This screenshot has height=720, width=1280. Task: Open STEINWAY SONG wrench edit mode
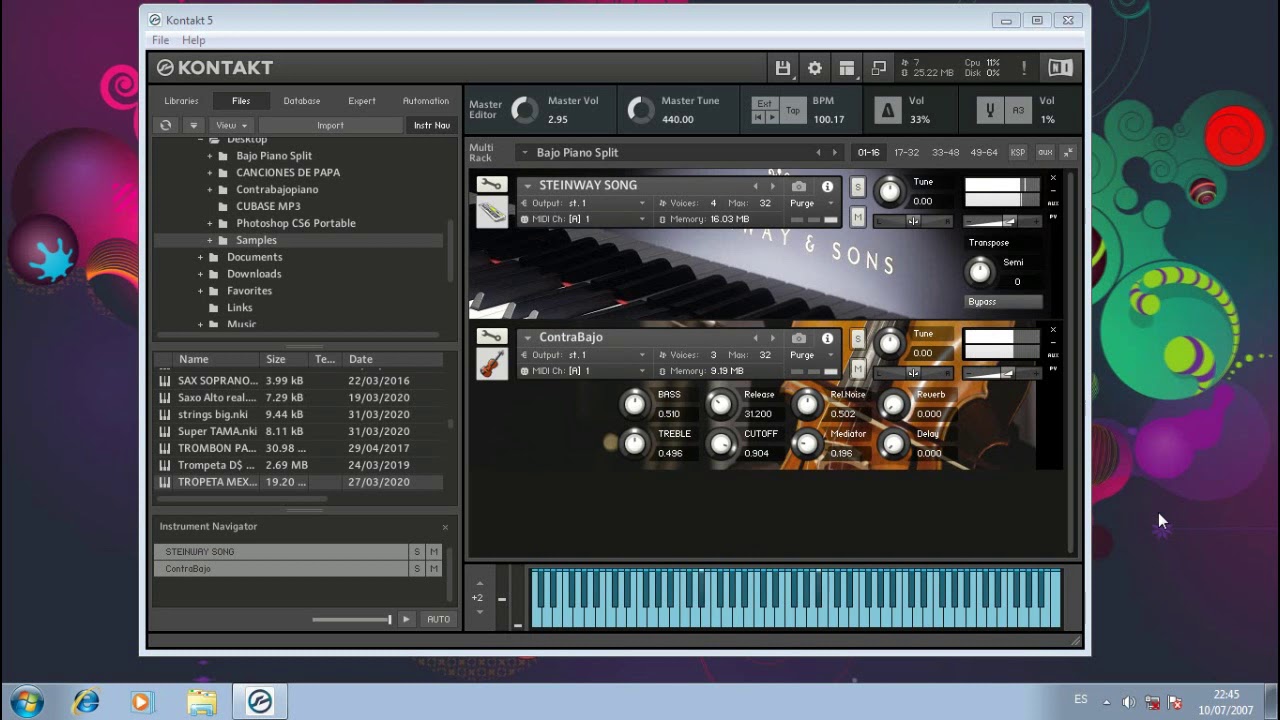[490, 185]
